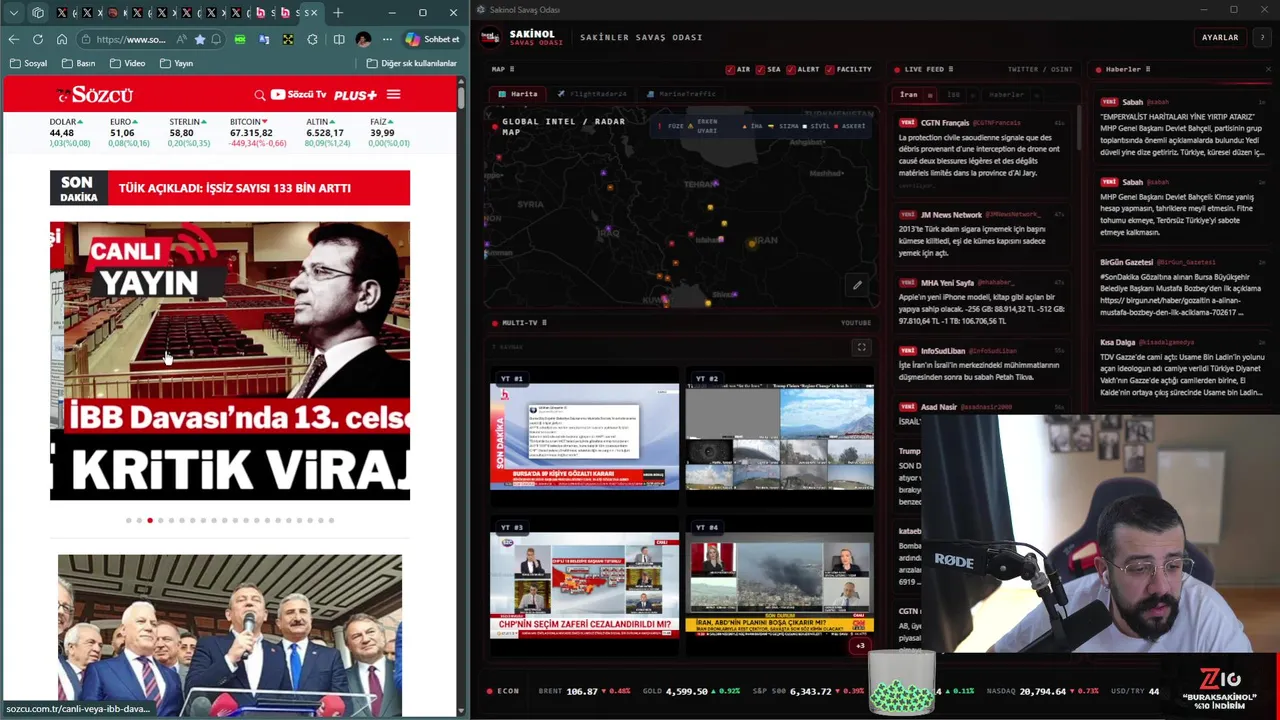Click the pencil edit icon on map
Image resolution: width=1280 pixels, height=720 pixels.
click(x=857, y=285)
